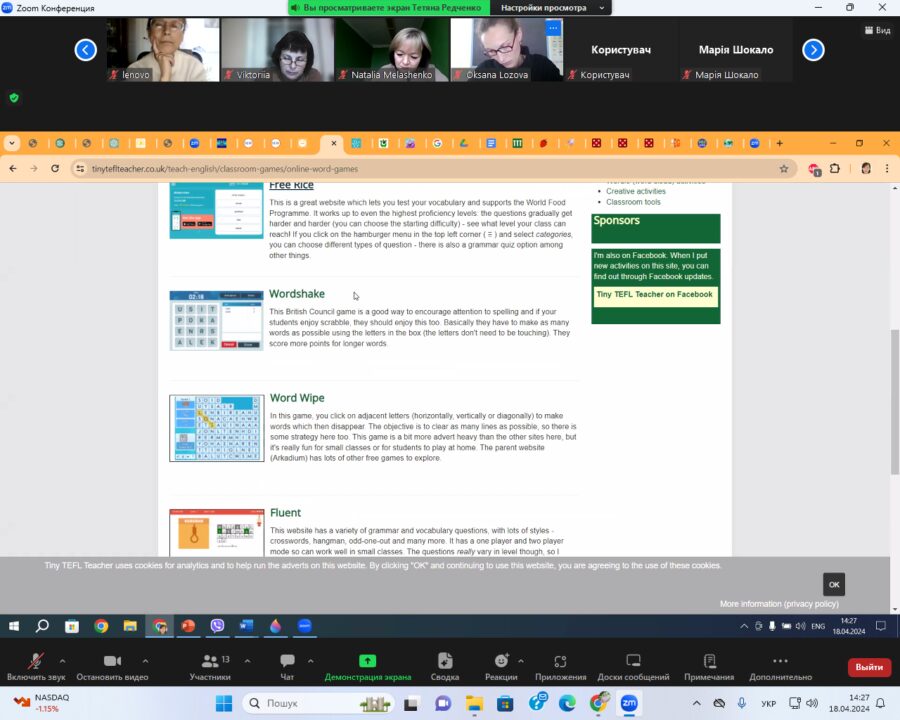The image size is (900, 720).
Task: Open PowerPoint on the shared screen's taskbar
Action: (x=188, y=626)
